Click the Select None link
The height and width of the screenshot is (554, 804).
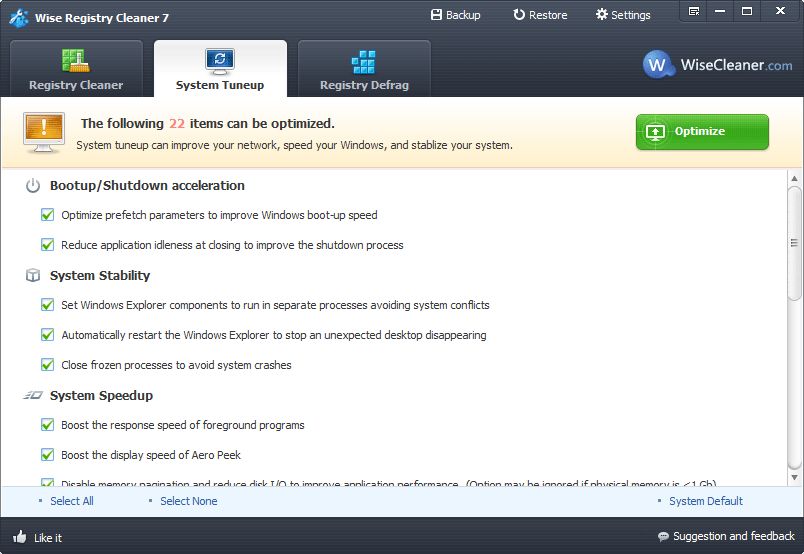188,501
